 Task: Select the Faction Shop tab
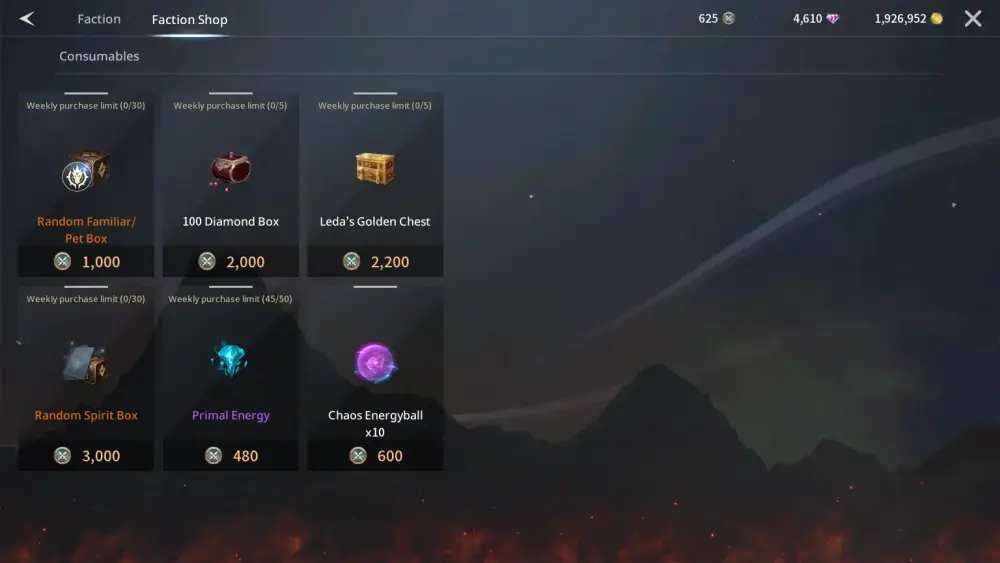click(189, 20)
